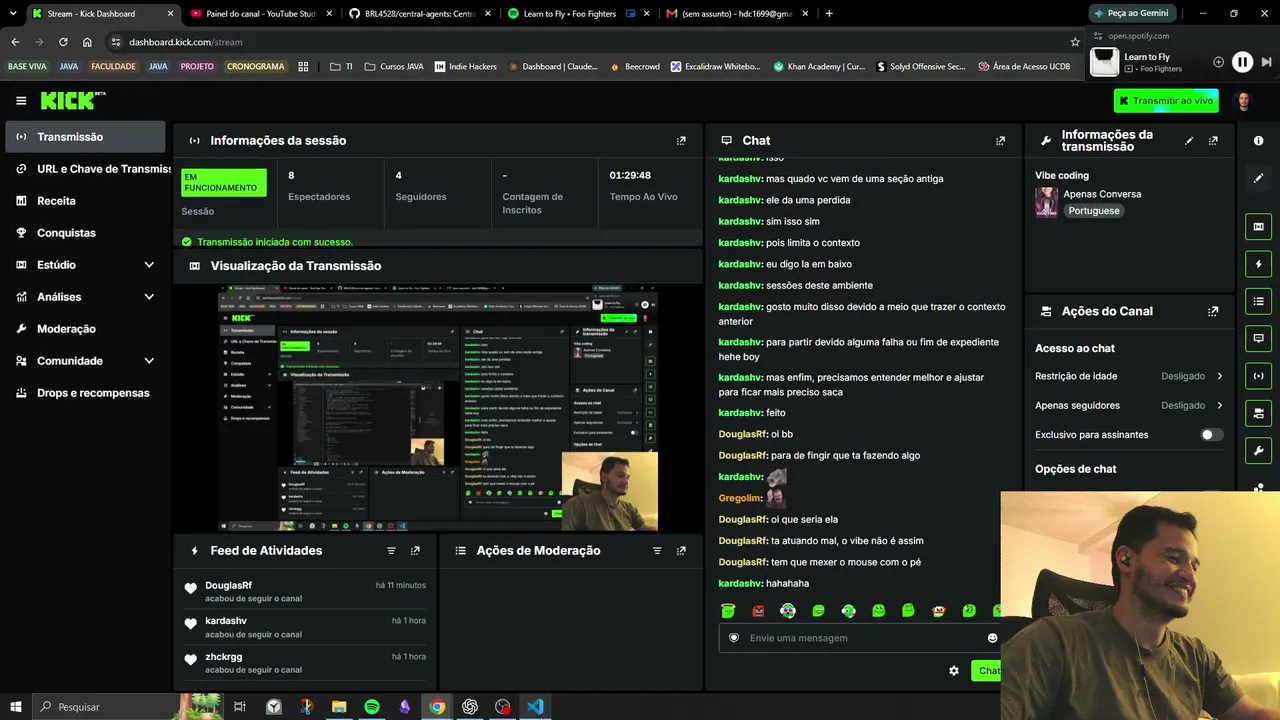Open Windows Task View from the taskbar

(x=240, y=707)
